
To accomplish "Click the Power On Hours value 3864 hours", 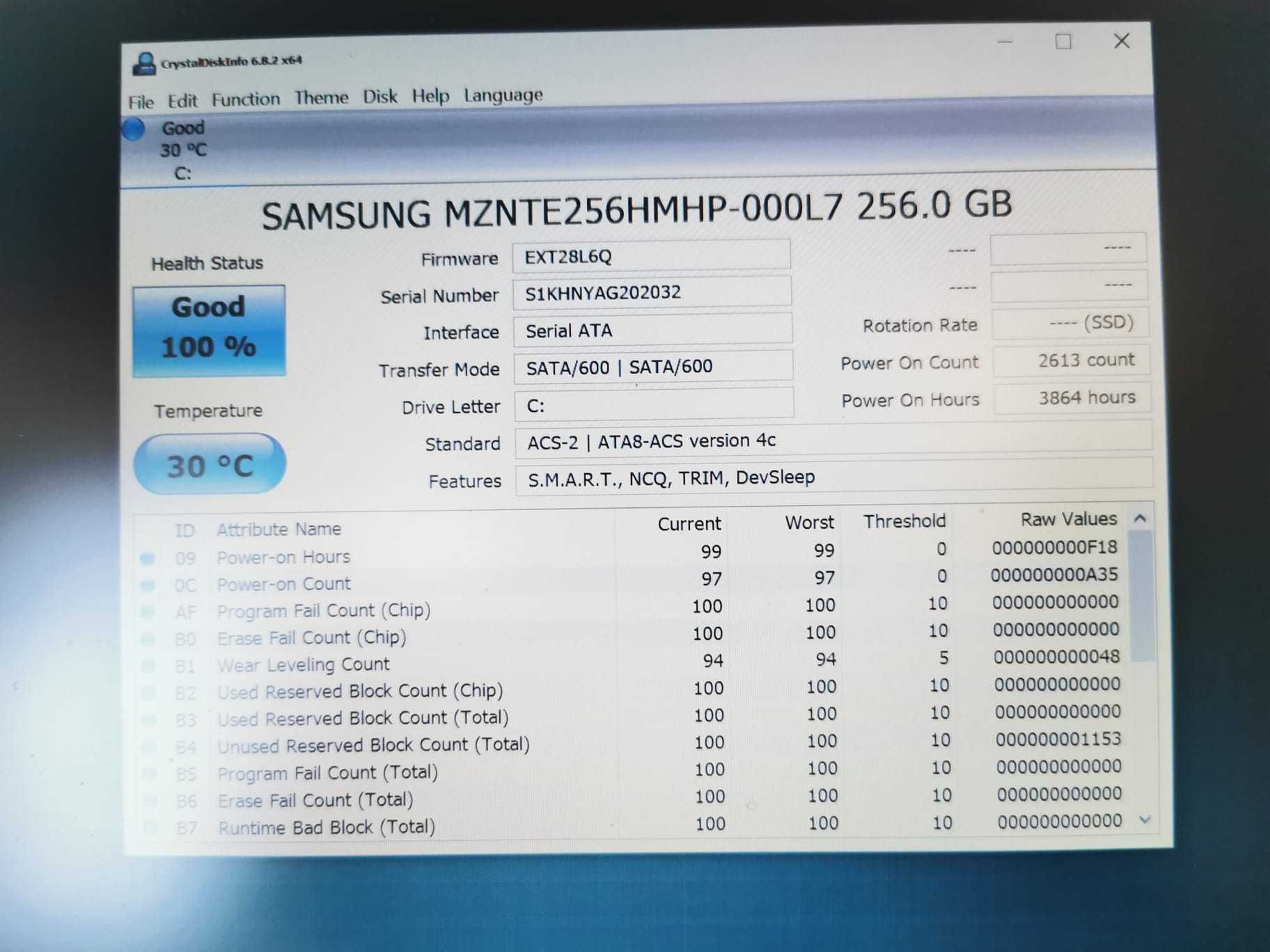I will click(x=1072, y=398).
